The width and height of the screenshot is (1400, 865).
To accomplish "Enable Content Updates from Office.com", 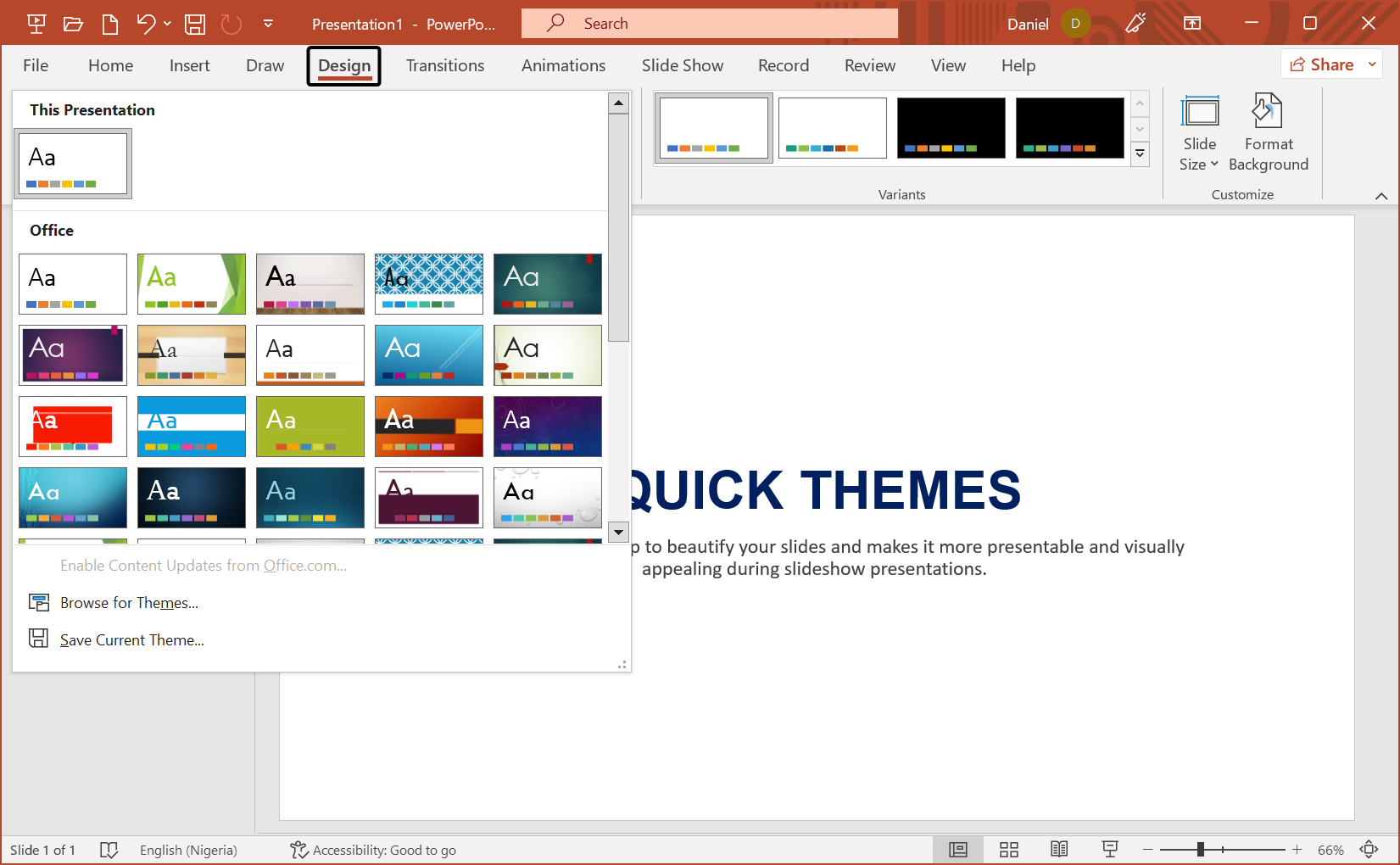I will pos(204,565).
